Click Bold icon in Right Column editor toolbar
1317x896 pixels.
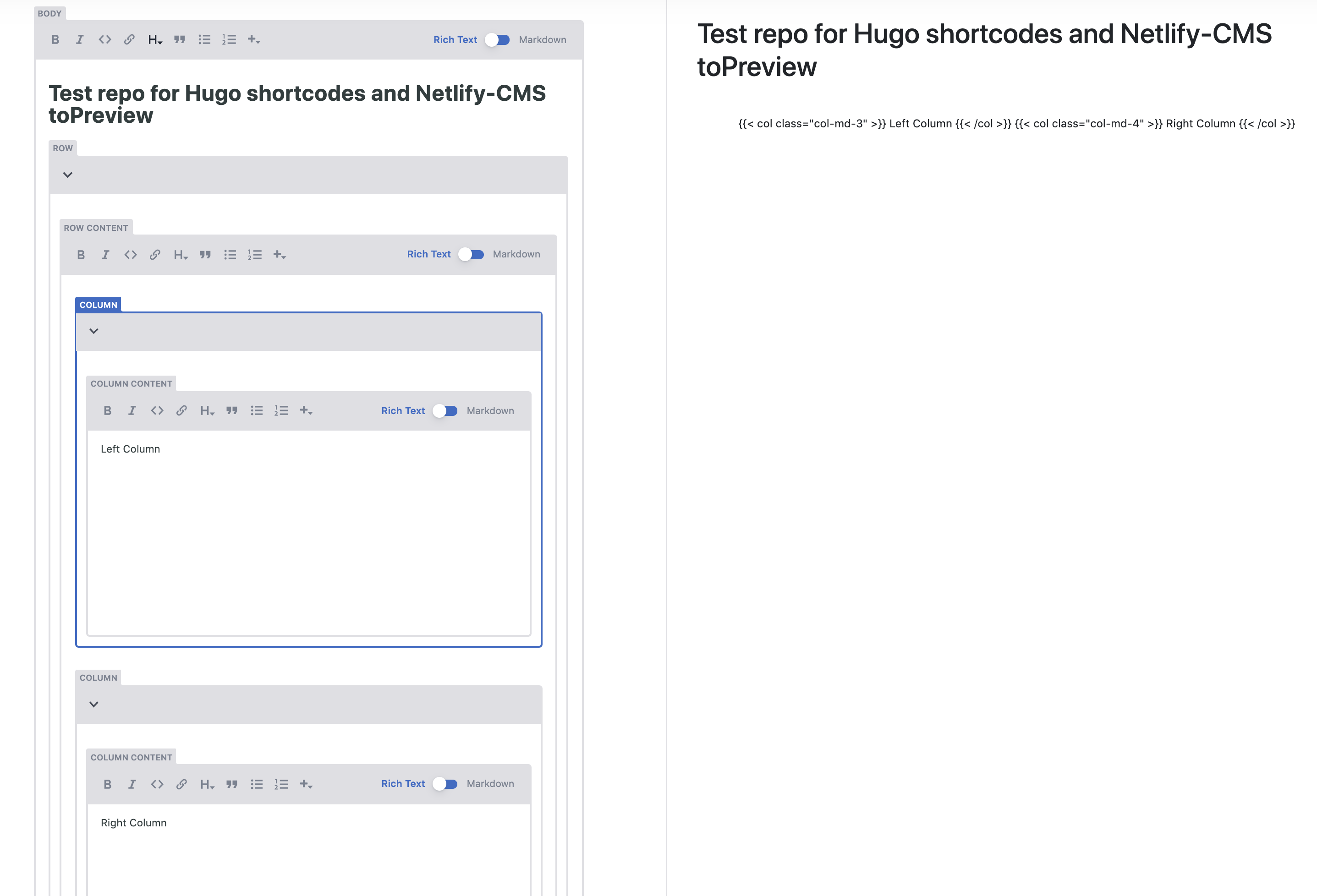tap(107, 784)
